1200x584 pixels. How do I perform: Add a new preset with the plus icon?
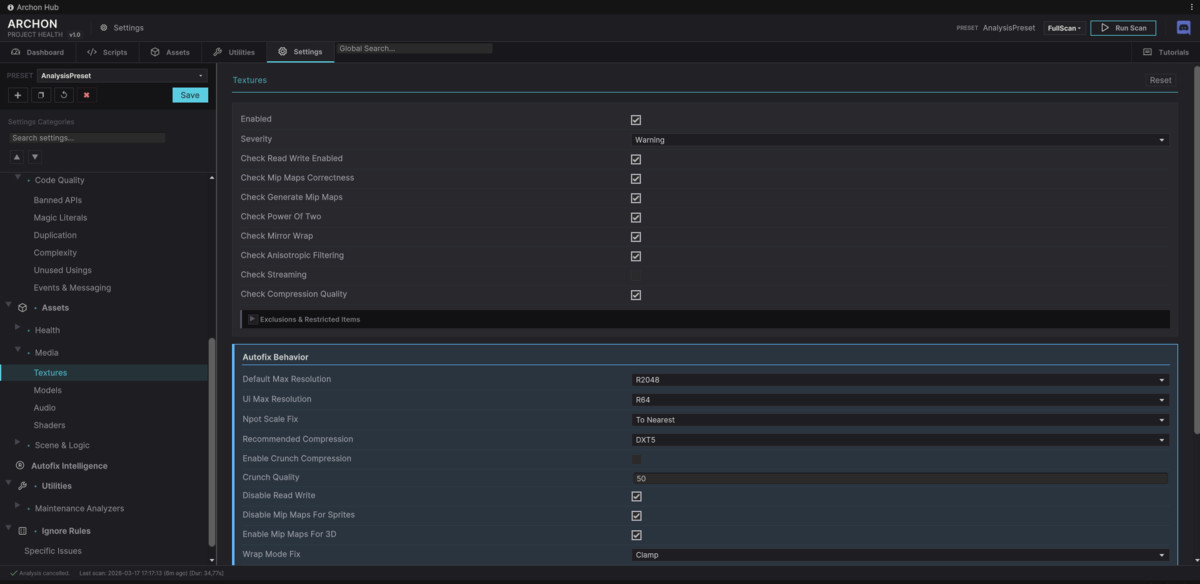pos(17,95)
